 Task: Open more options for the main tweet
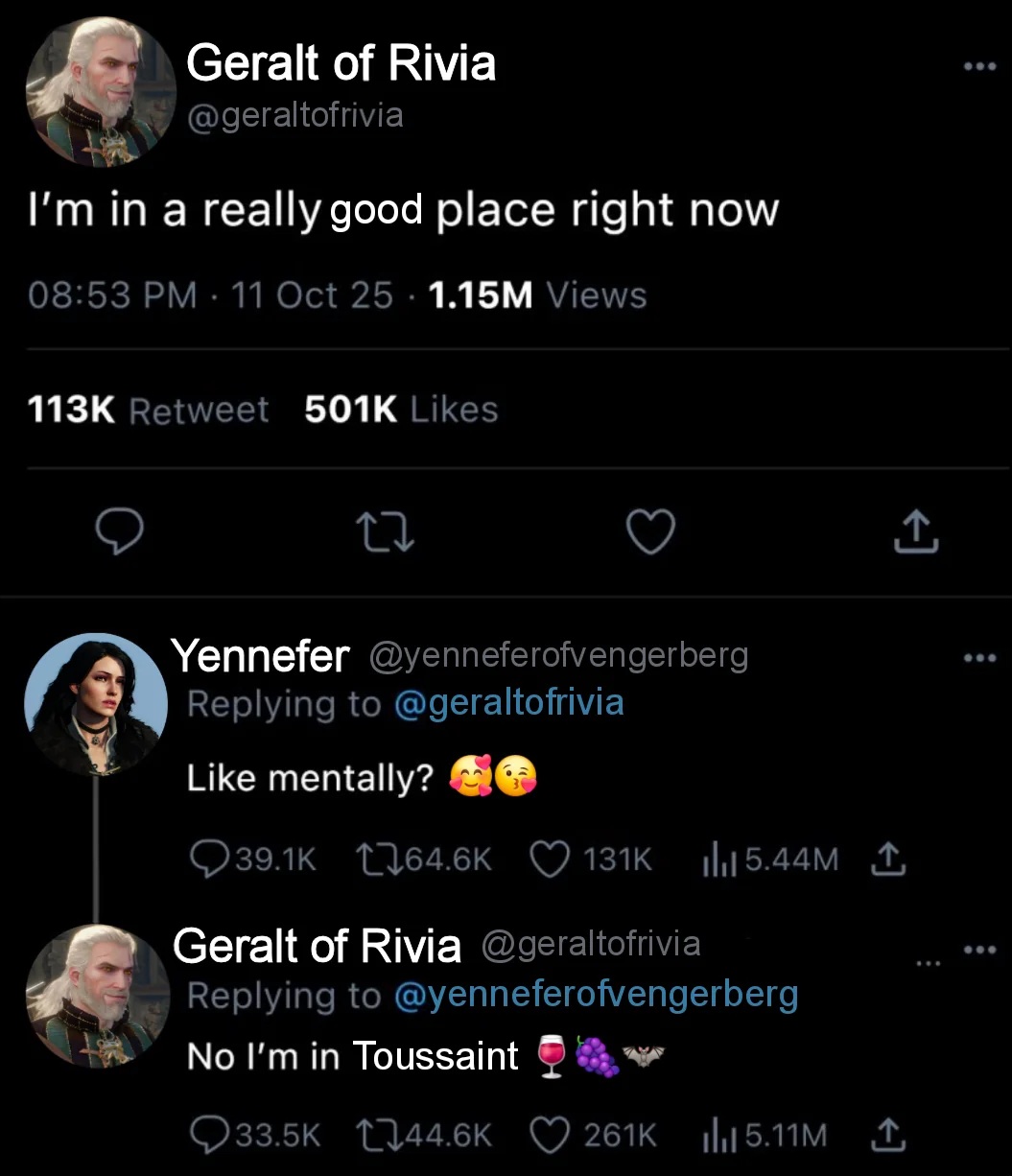point(980,66)
